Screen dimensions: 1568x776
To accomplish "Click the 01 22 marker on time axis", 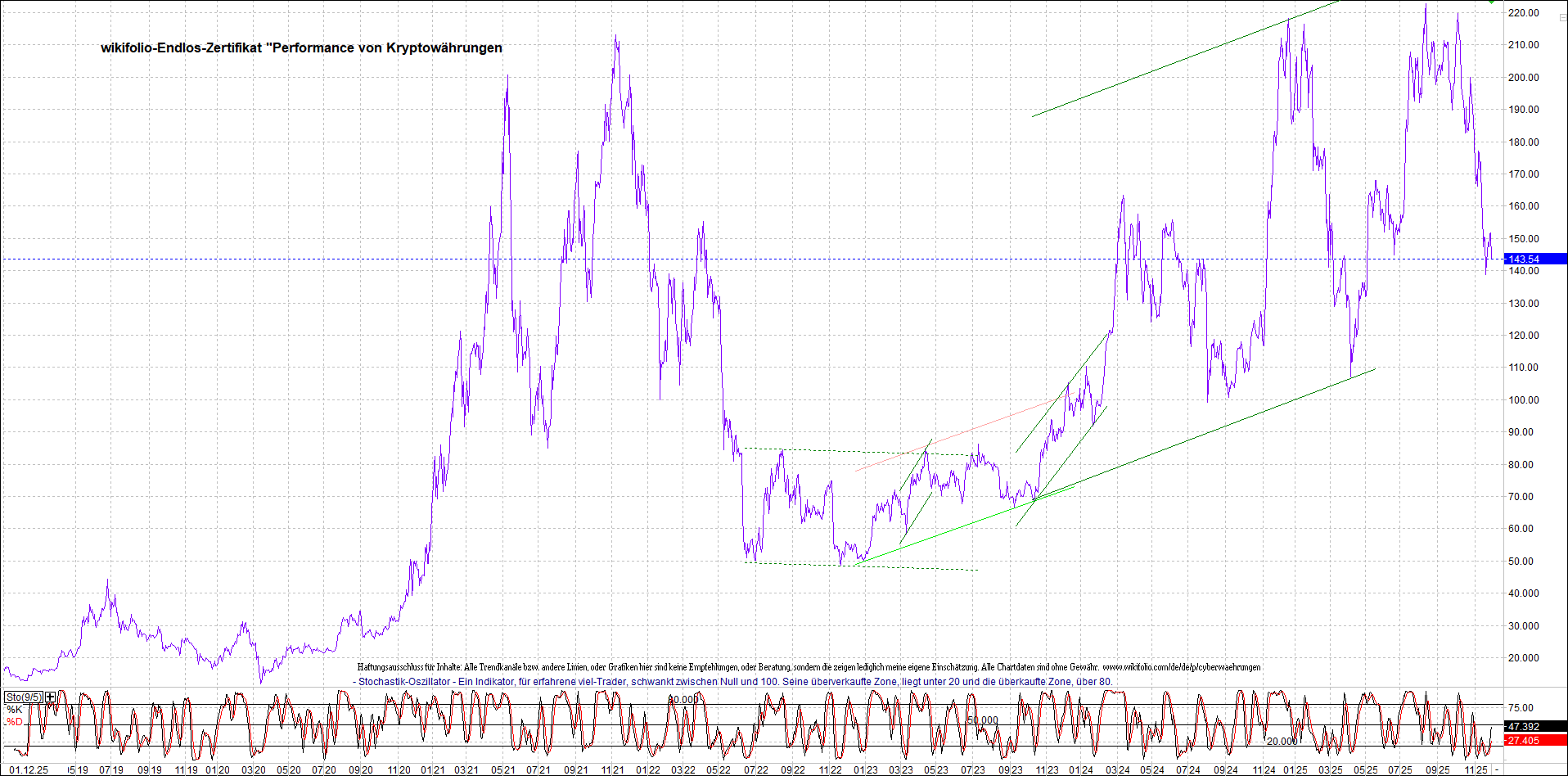I will [647, 770].
